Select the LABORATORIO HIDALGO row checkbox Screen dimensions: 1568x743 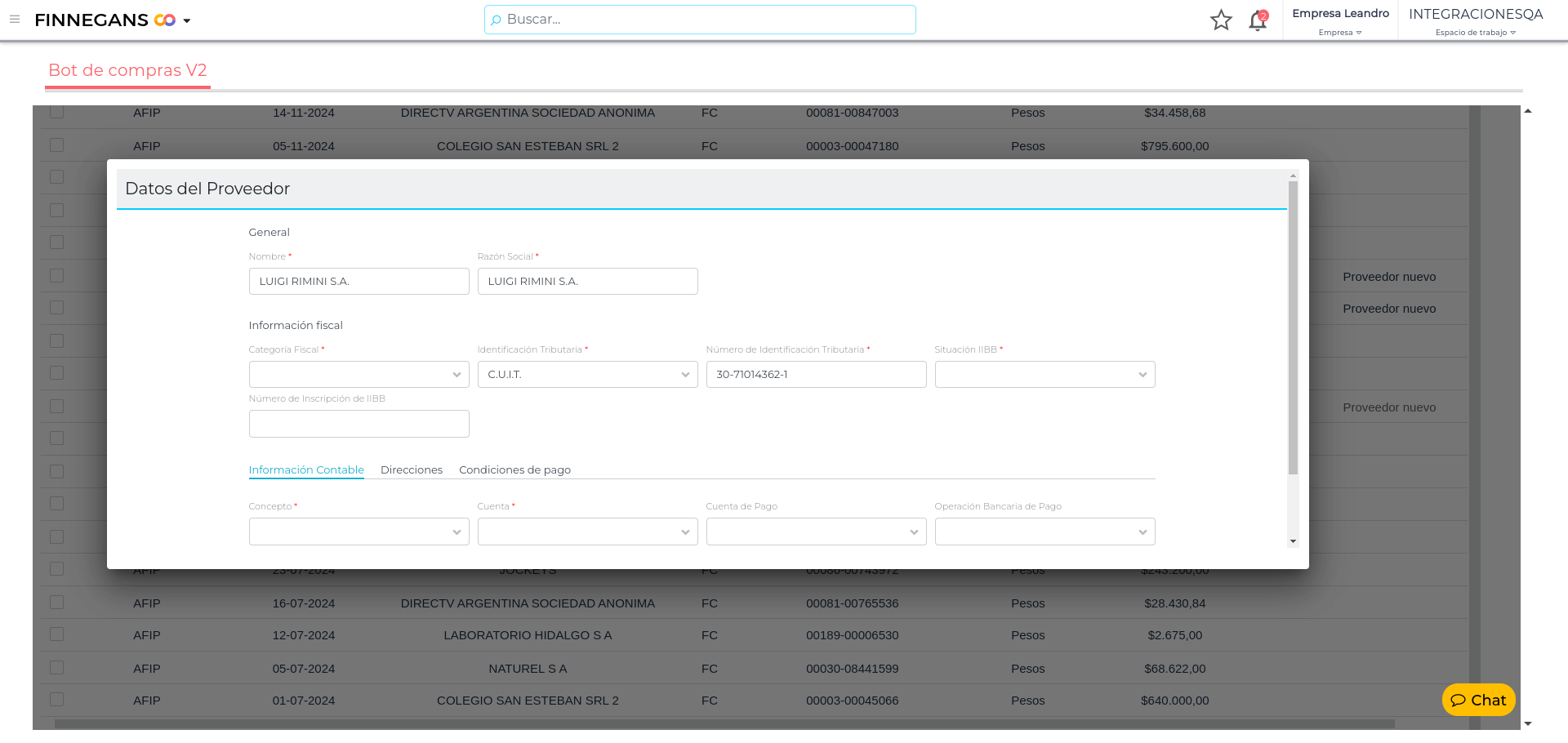pyautogui.click(x=56, y=634)
